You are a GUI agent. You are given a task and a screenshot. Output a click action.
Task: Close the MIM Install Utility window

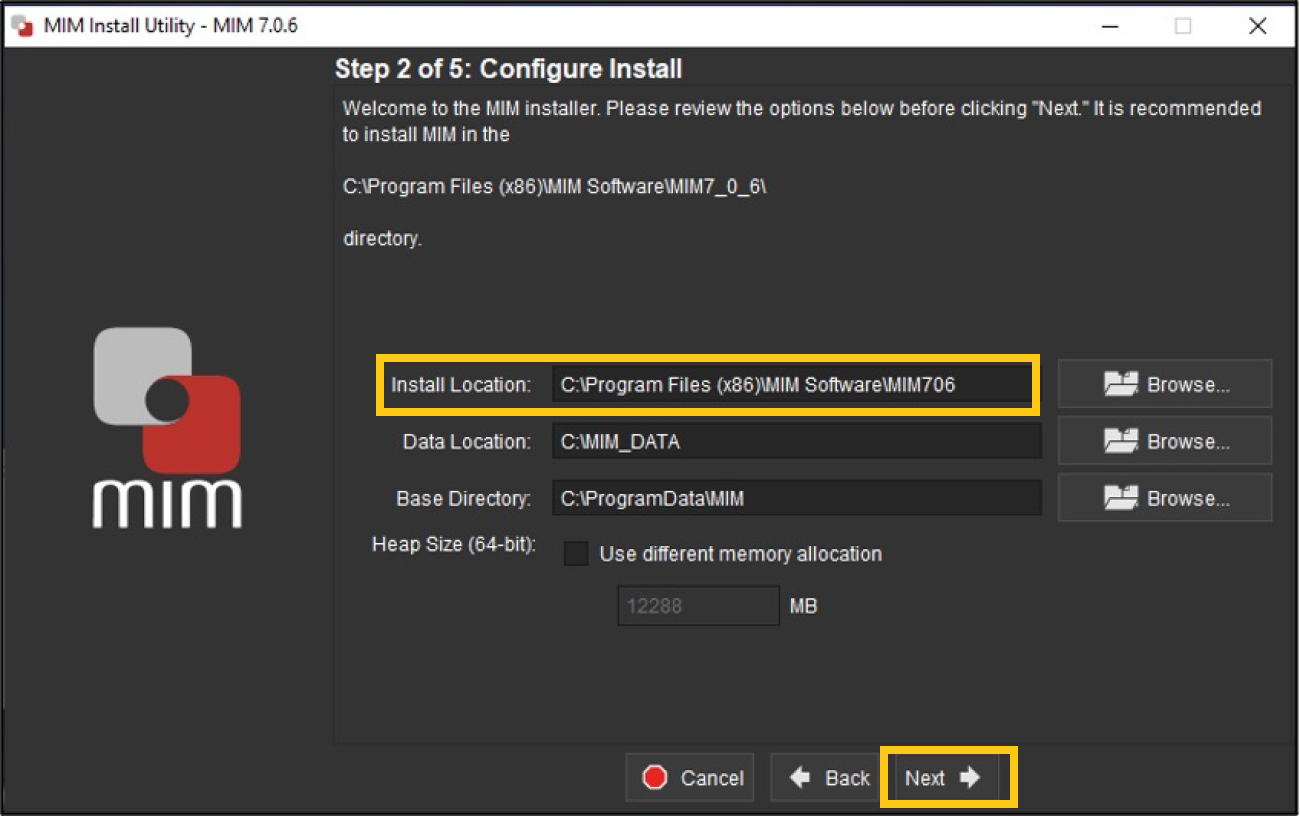1258,26
